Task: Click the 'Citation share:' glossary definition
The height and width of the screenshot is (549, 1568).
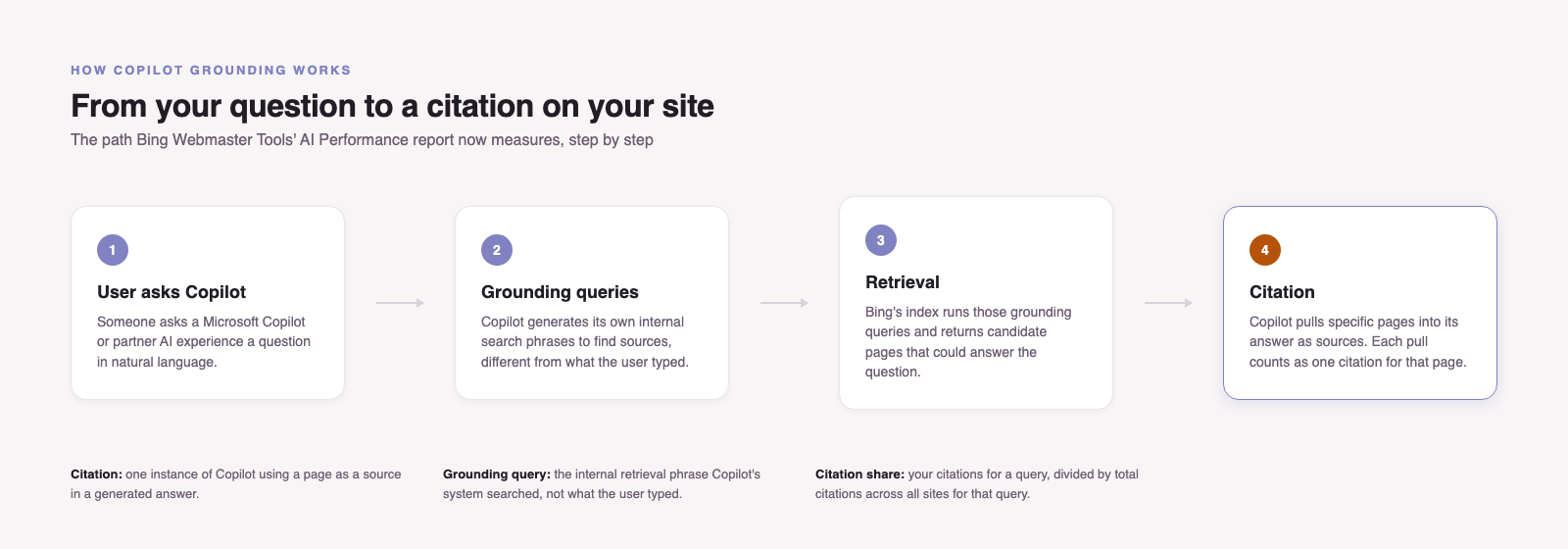Action: 977,483
